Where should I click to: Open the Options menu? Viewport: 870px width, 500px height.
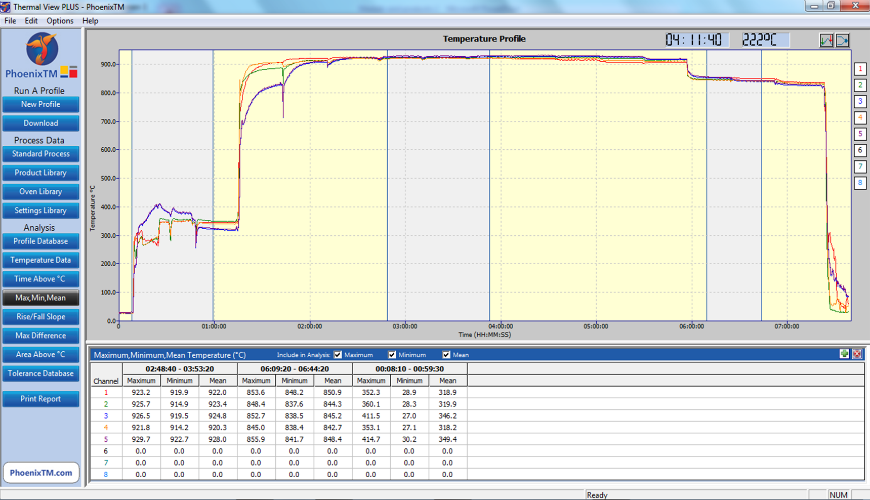(x=59, y=20)
